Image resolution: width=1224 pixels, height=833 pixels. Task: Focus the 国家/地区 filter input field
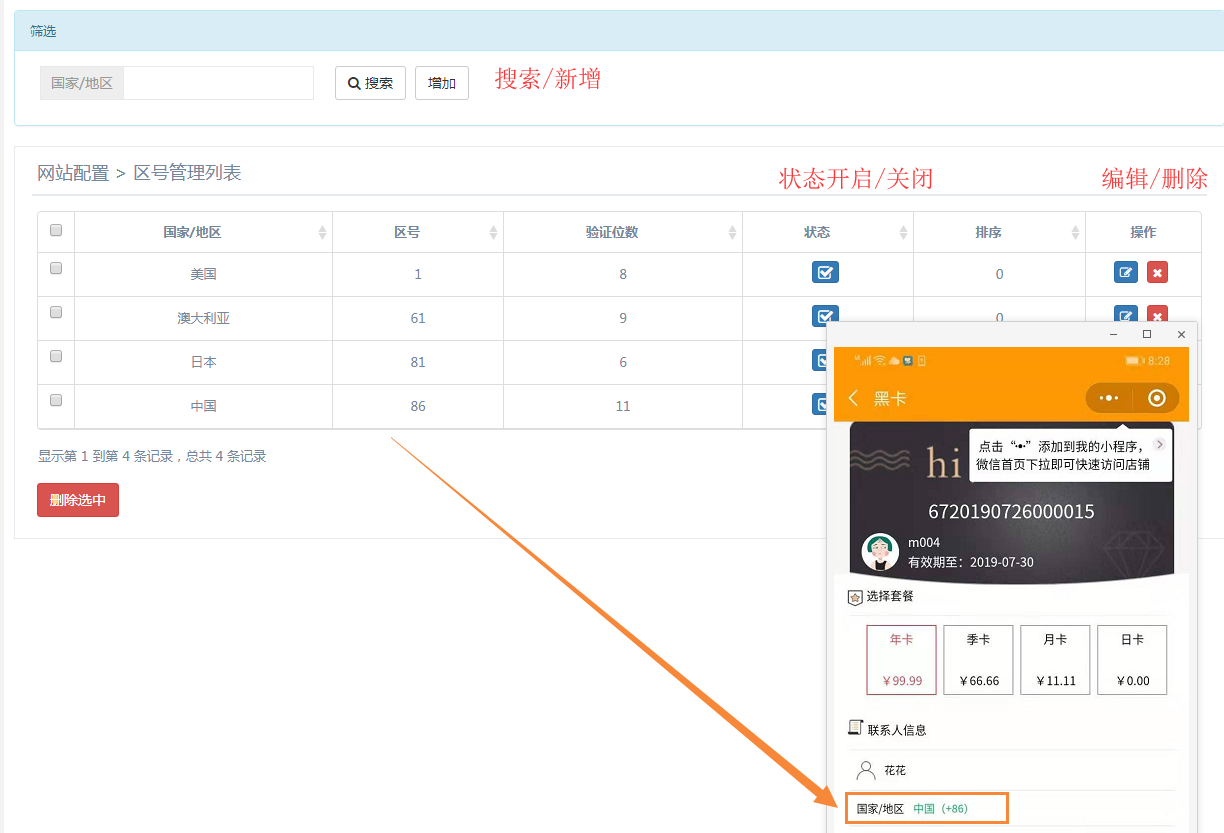click(219, 83)
